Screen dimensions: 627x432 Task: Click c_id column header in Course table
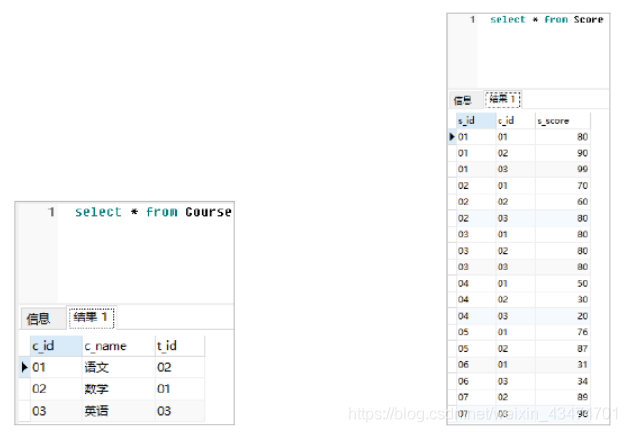coord(56,346)
